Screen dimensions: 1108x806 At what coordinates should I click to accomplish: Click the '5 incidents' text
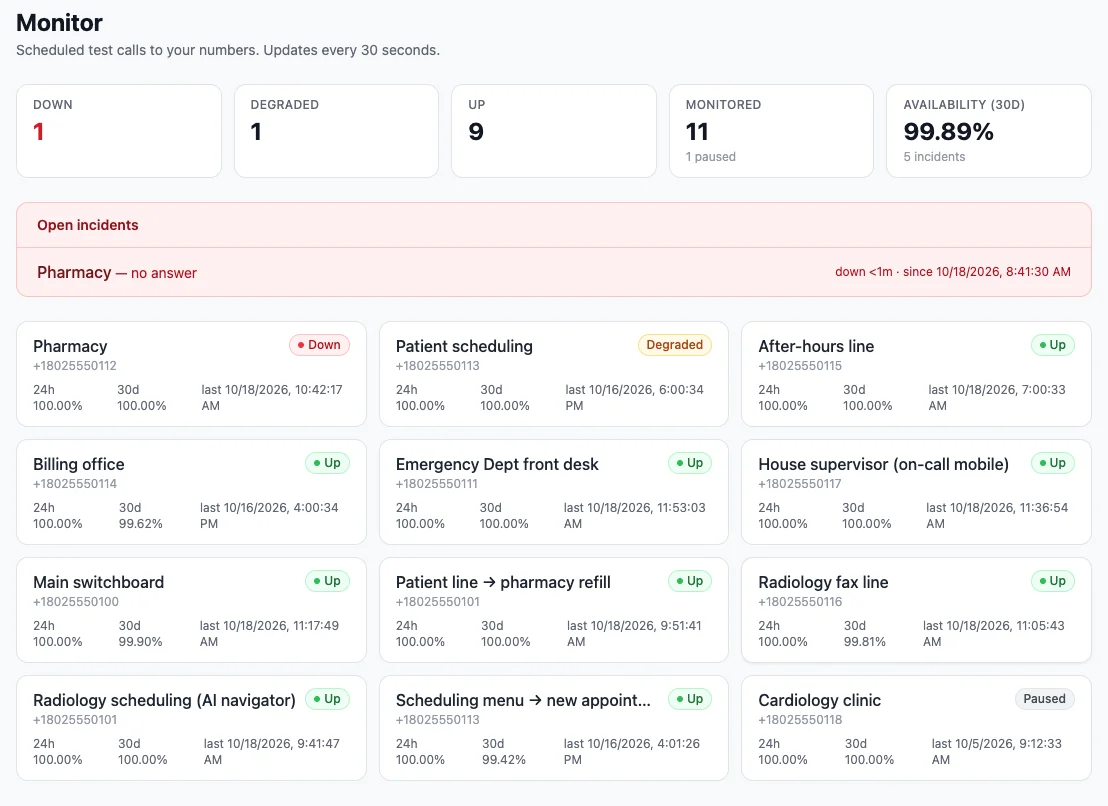pyautogui.click(x=934, y=157)
